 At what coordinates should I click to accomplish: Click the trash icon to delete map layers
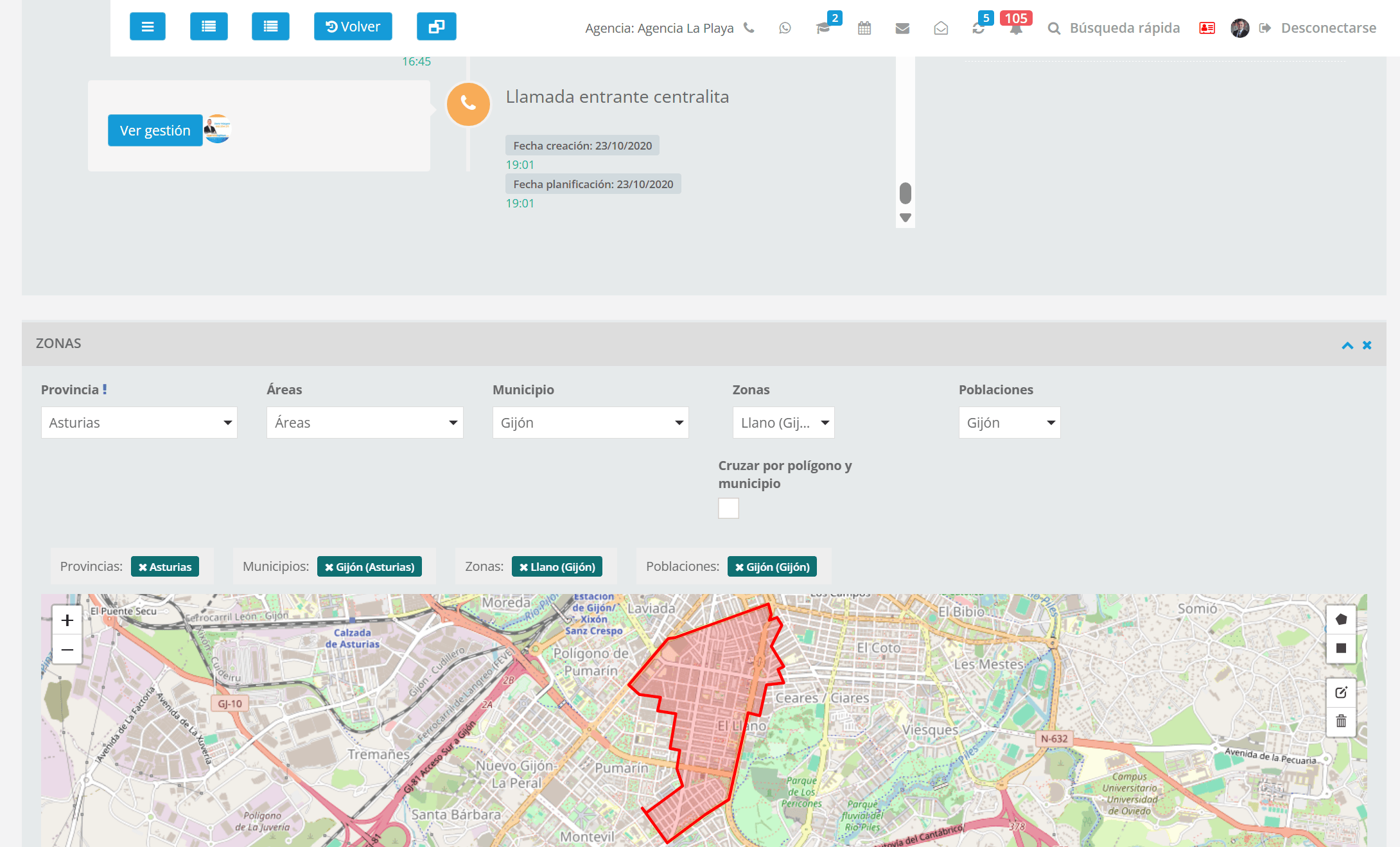[1341, 721]
